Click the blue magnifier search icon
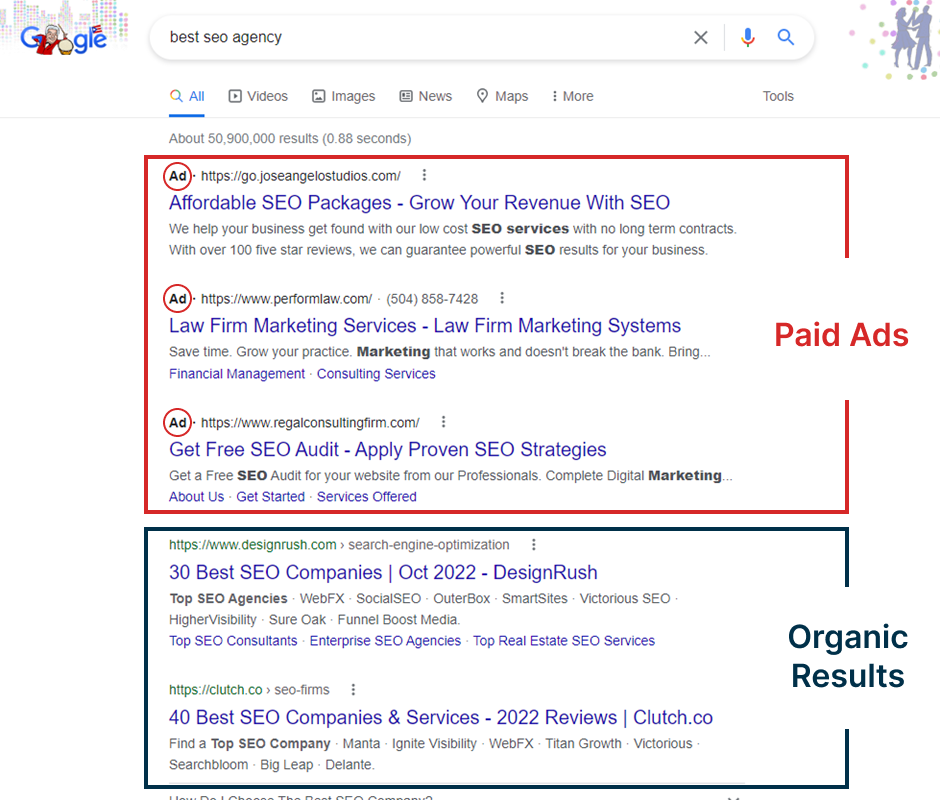This screenshot has width=940, height=800. [785, 37]
